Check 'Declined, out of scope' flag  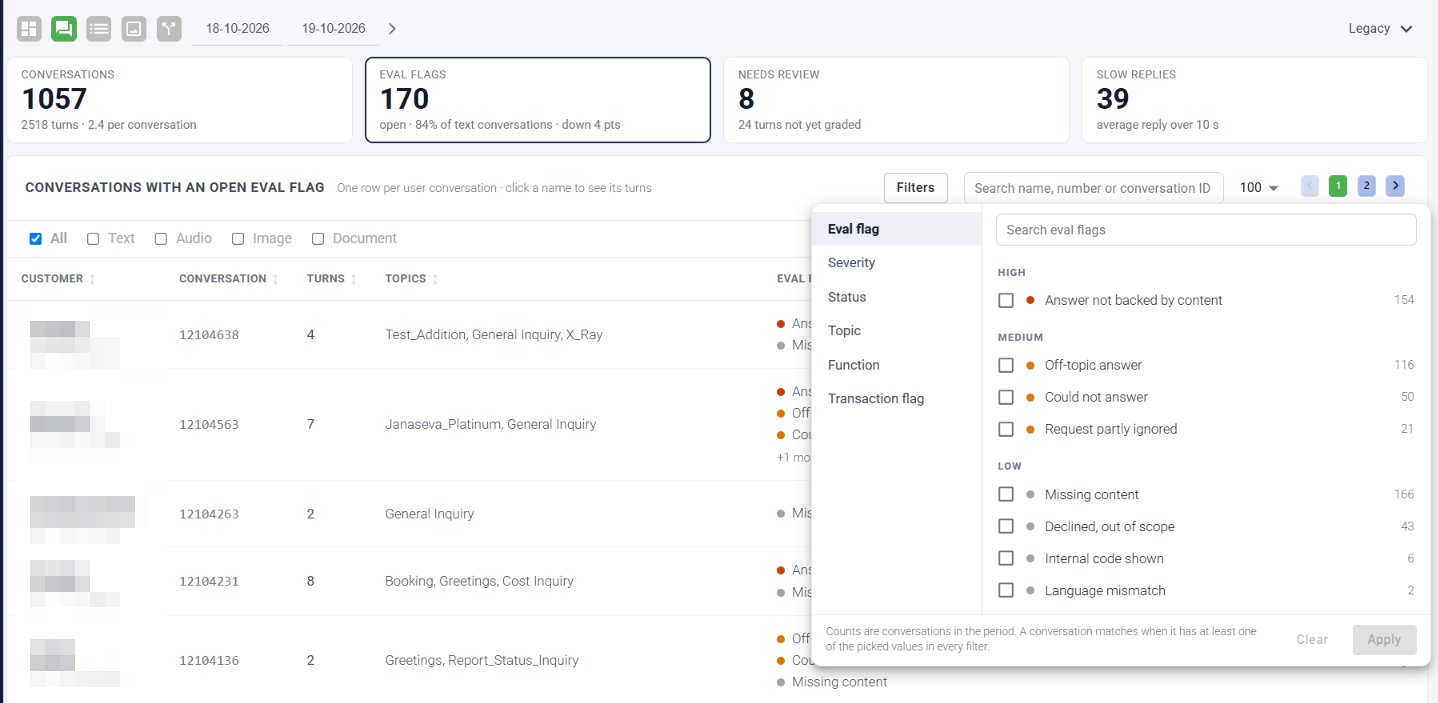[1006, 526]
